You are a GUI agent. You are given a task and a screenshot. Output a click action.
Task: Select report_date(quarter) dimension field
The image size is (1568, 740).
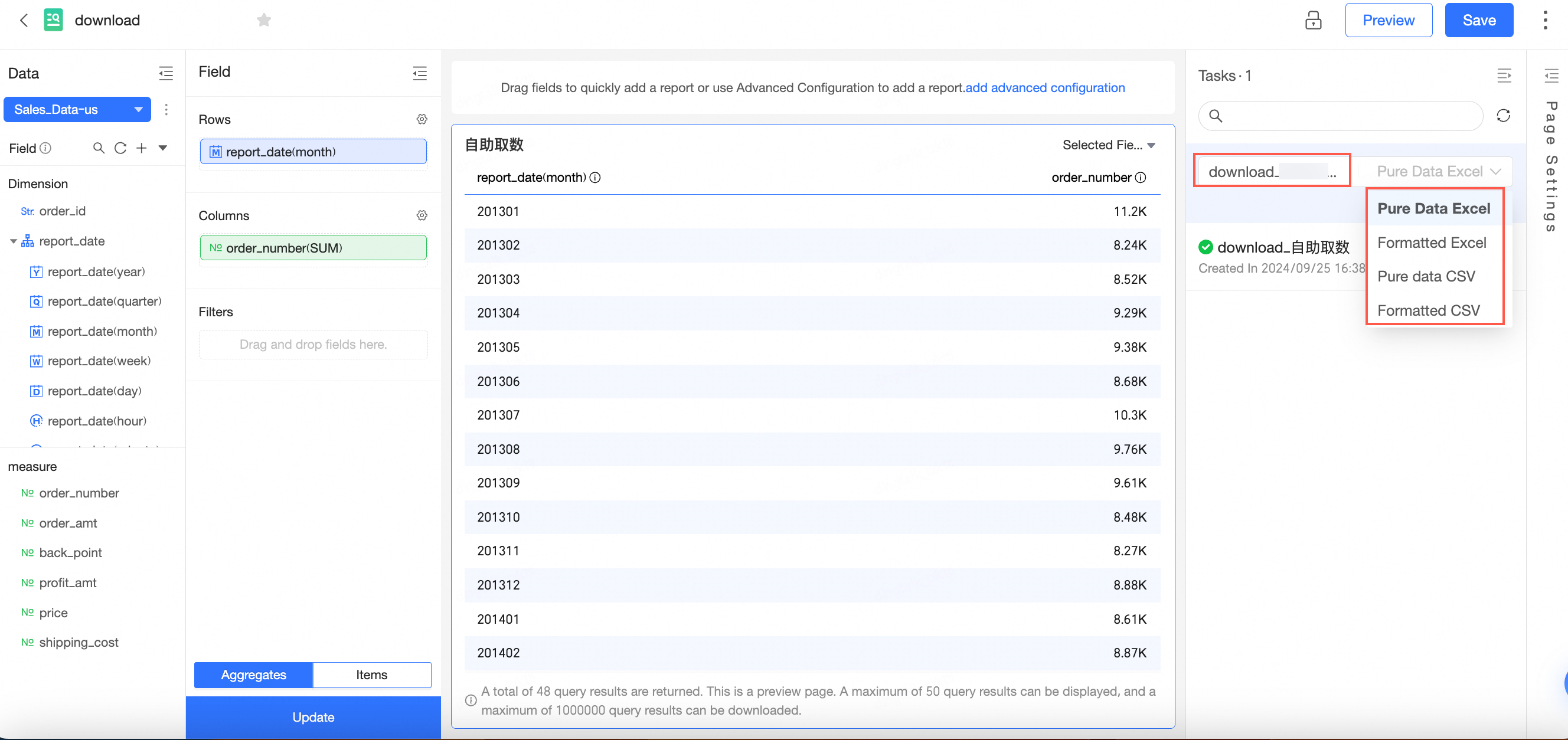pyautogui.click(x=104, y=301)
